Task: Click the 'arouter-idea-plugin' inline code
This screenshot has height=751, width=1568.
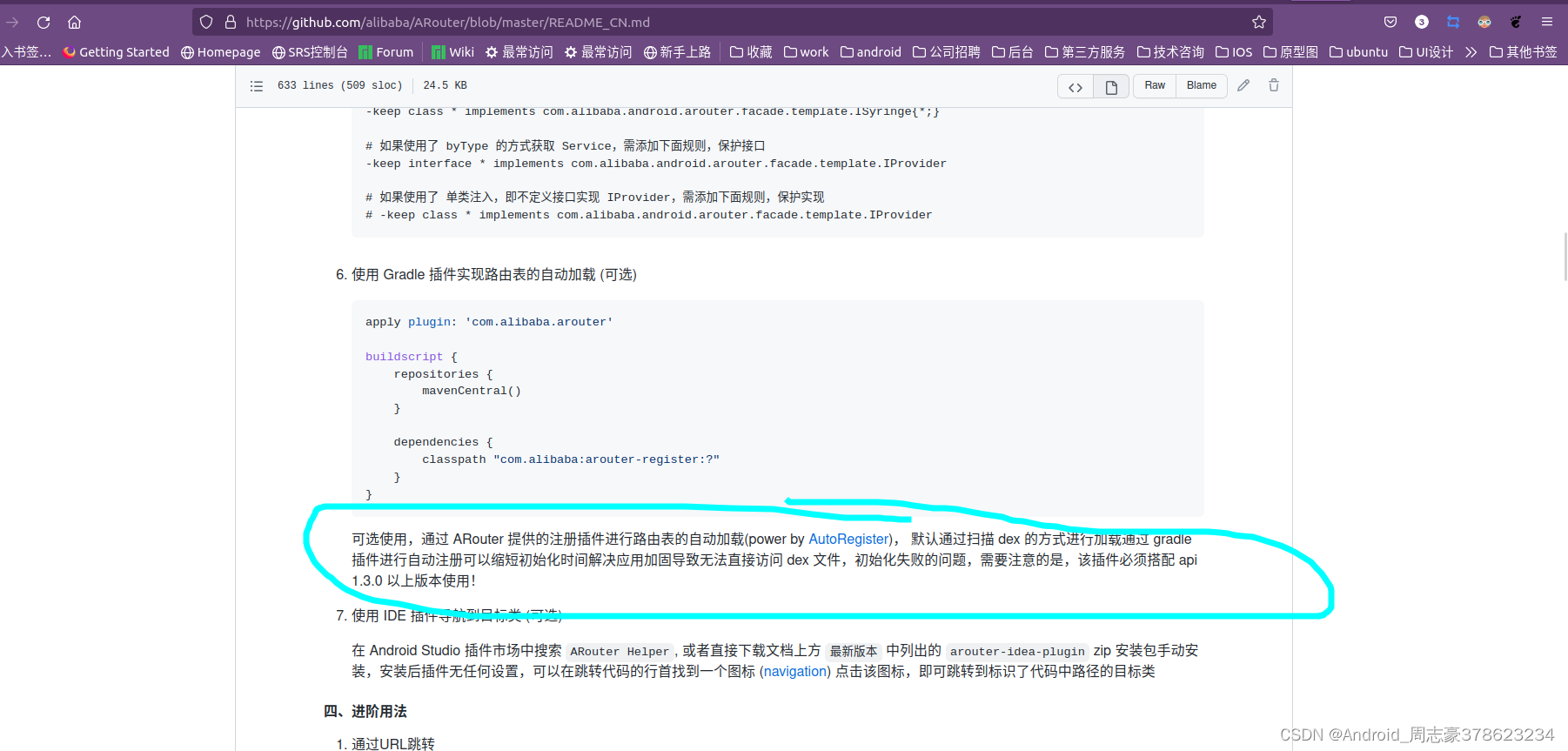Action: pyautogui.click(x=1017, y=651)
